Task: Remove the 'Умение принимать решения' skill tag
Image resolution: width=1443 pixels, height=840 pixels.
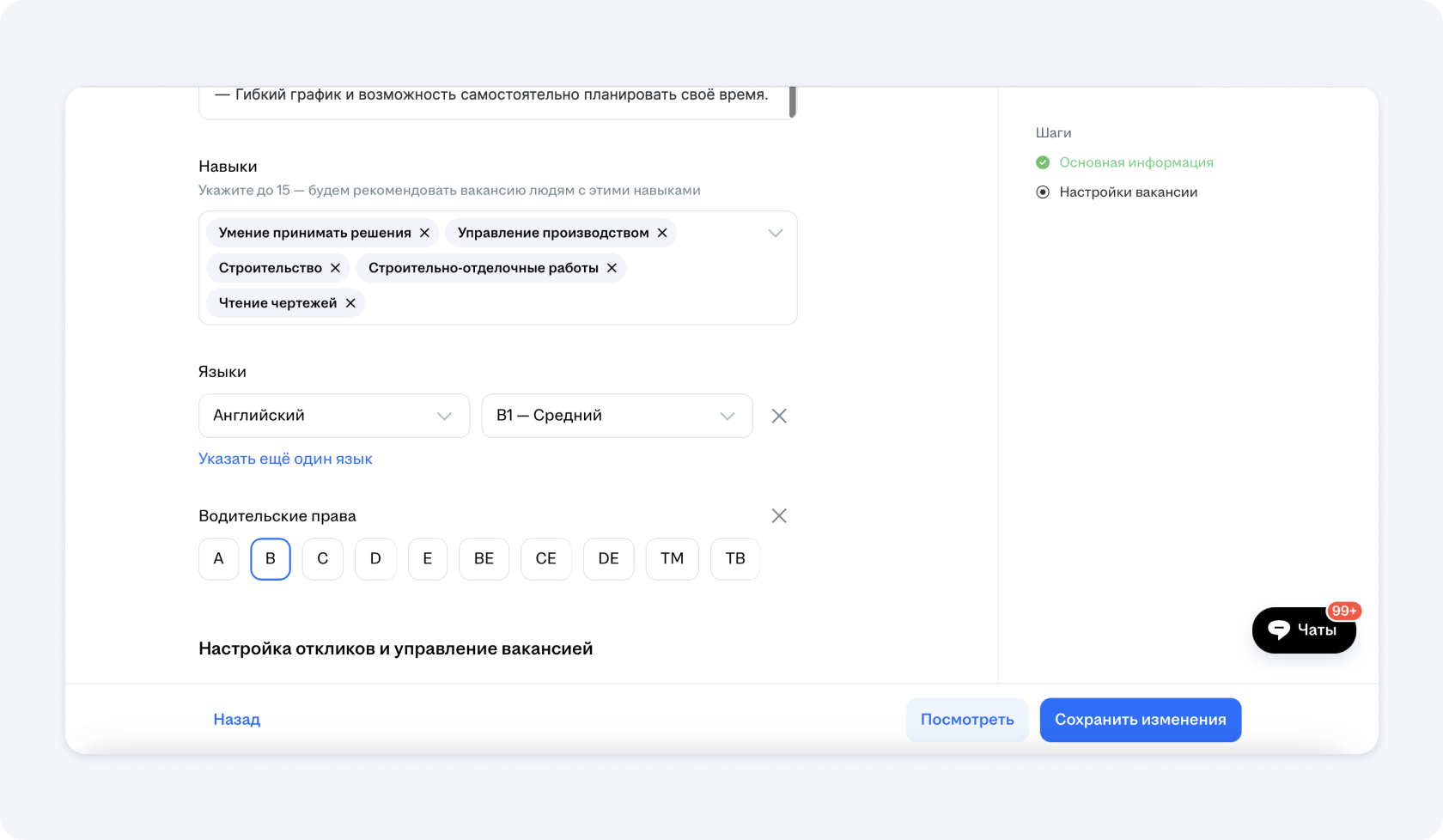Action: tap(424, 233)
